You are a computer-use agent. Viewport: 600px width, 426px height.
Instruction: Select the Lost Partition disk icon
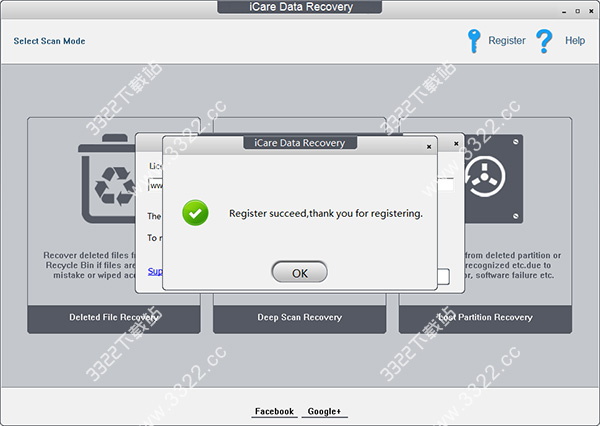[x=494, y=179]
